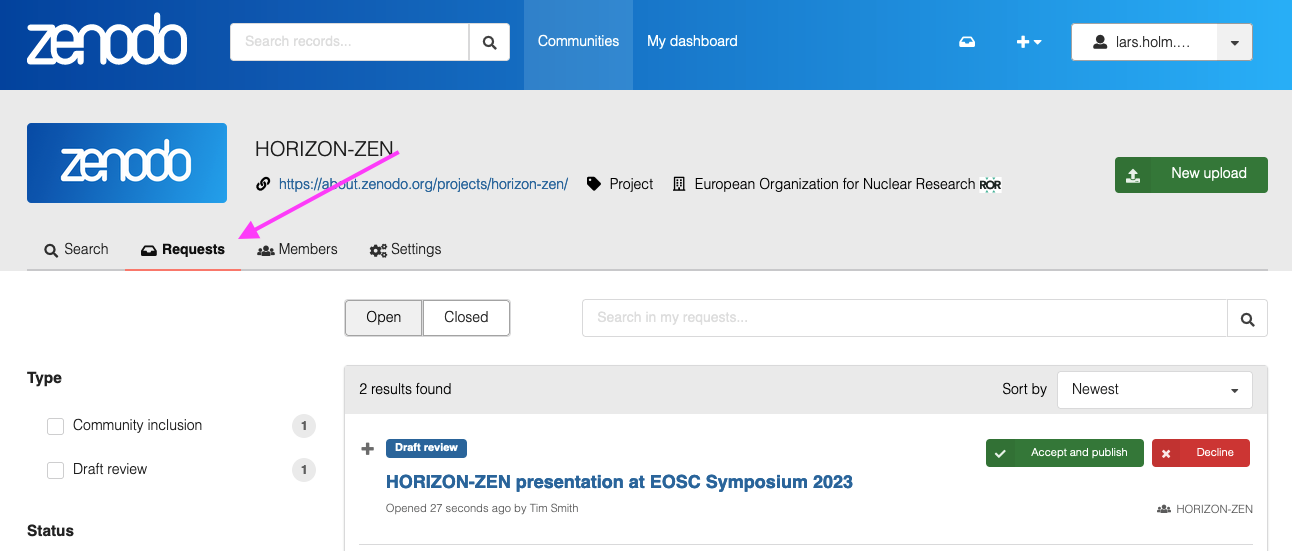Go to the community Search tab

tap(76, 249)
